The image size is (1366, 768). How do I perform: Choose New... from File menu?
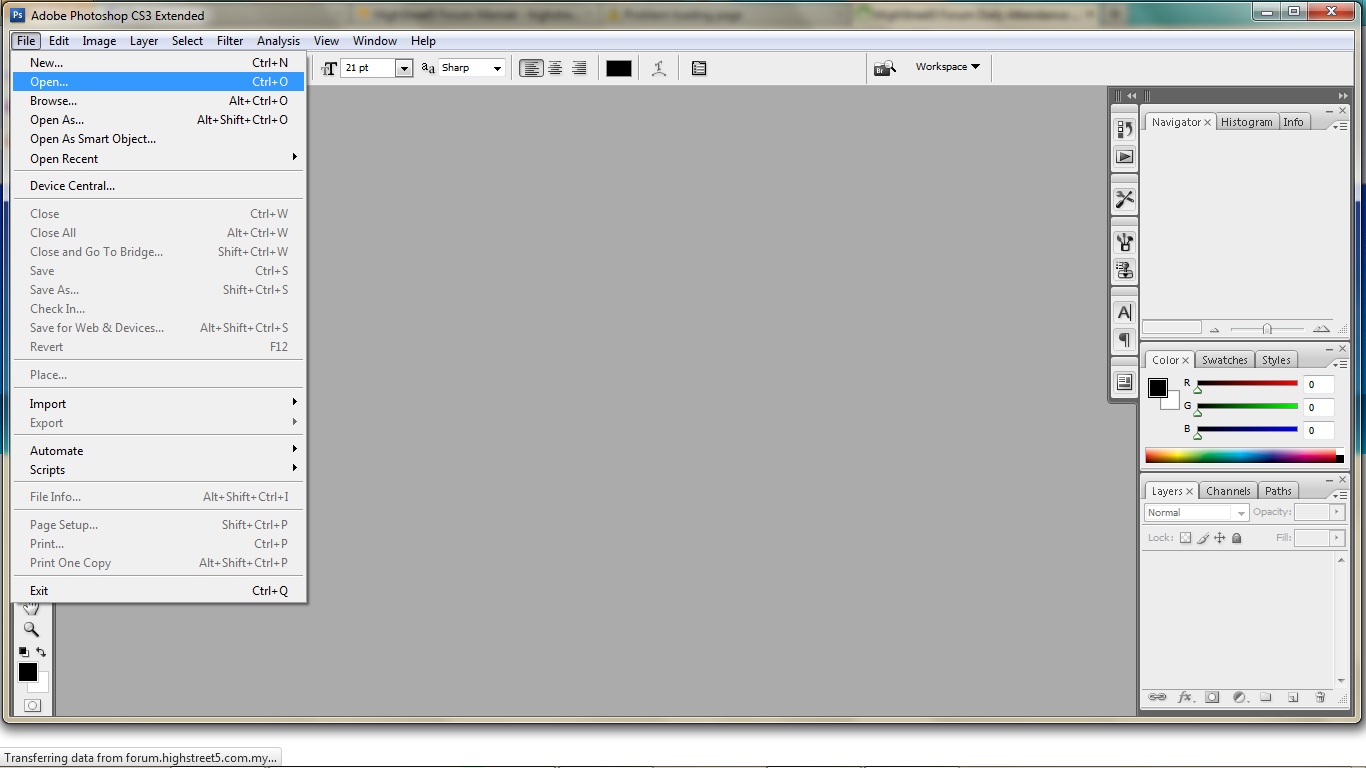pyautogui.click(x=158, y=62)
